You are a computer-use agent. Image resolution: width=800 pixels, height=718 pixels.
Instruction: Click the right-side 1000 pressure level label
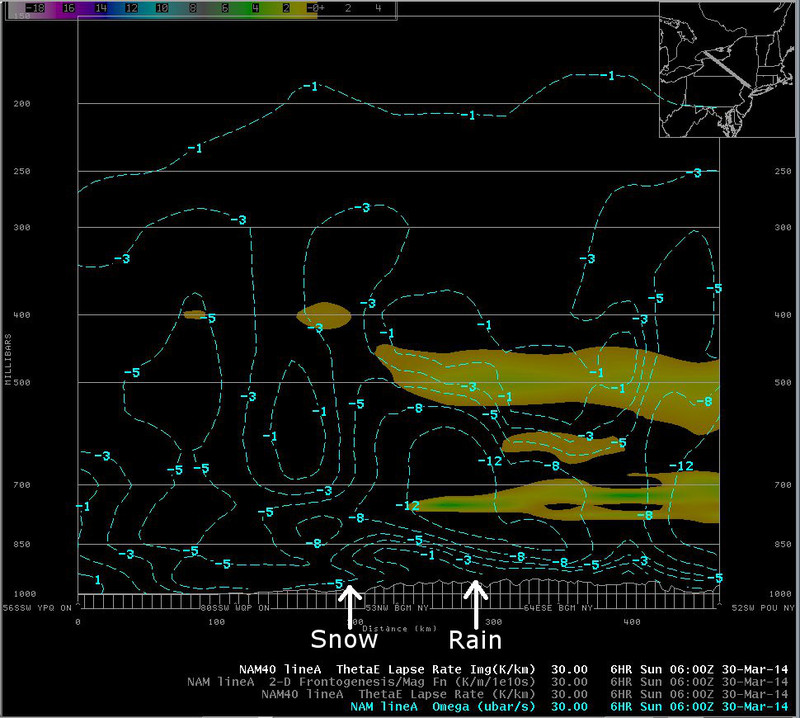click(x=781, y=594)
